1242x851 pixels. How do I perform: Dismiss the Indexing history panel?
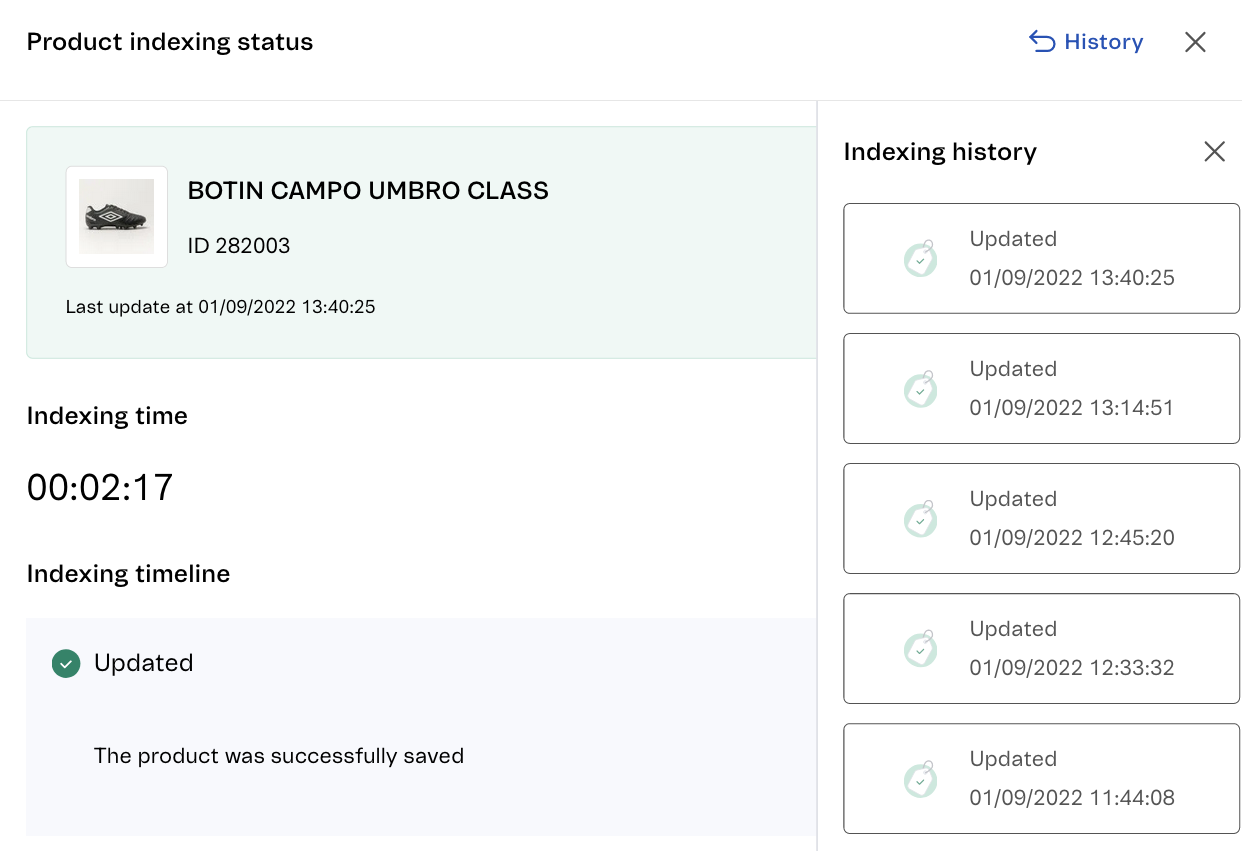[x=1214, y=151]
